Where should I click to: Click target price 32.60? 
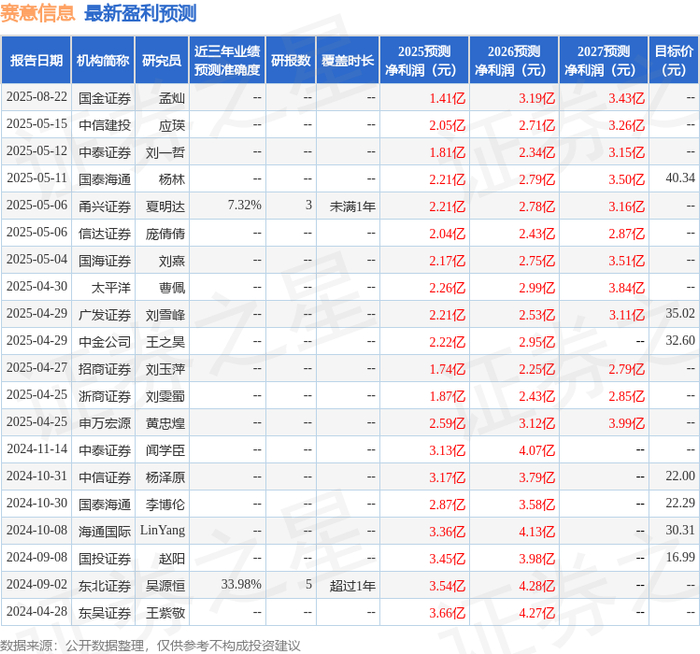click(x=680, y=341)
